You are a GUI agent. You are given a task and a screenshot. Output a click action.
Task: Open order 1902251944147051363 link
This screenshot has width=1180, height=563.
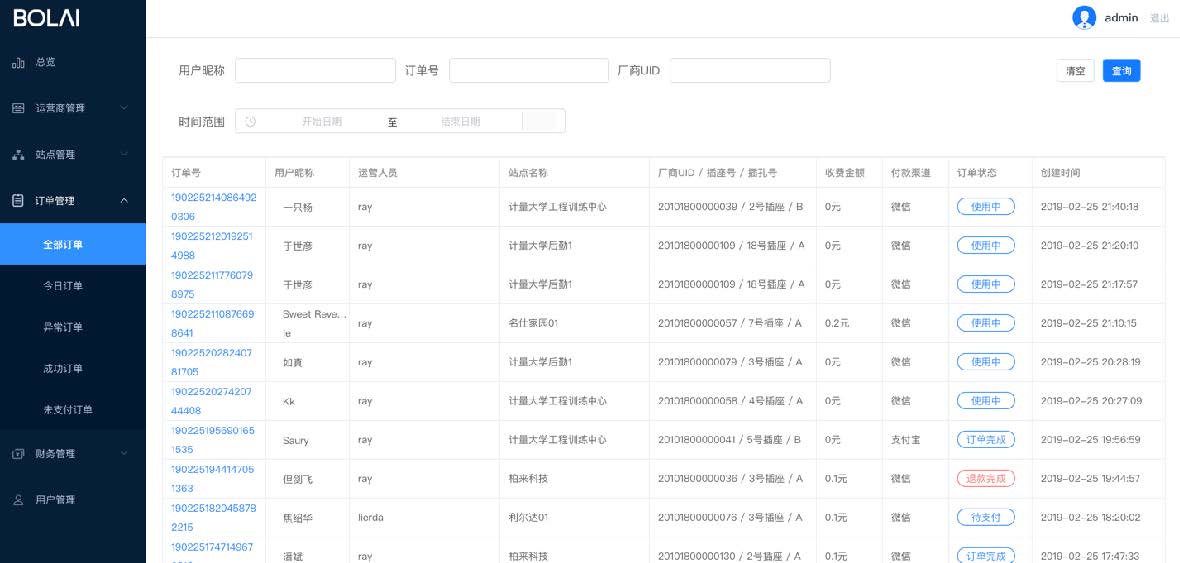(213, 479)
